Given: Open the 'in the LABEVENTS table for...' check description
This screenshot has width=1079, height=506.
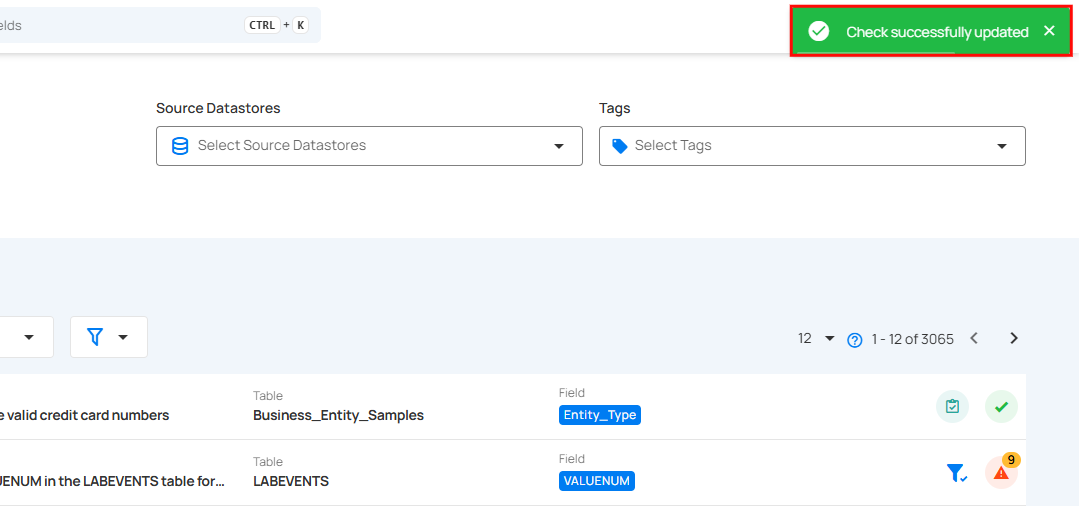Looking at the screenshot, I should [x=113, y=481].
